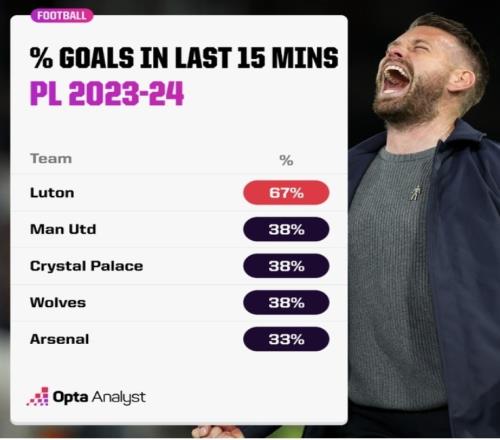Viewport: 500px width, 440px height.
Task: Click Wolves' 38% badge
Action: (x=286, y=303)
